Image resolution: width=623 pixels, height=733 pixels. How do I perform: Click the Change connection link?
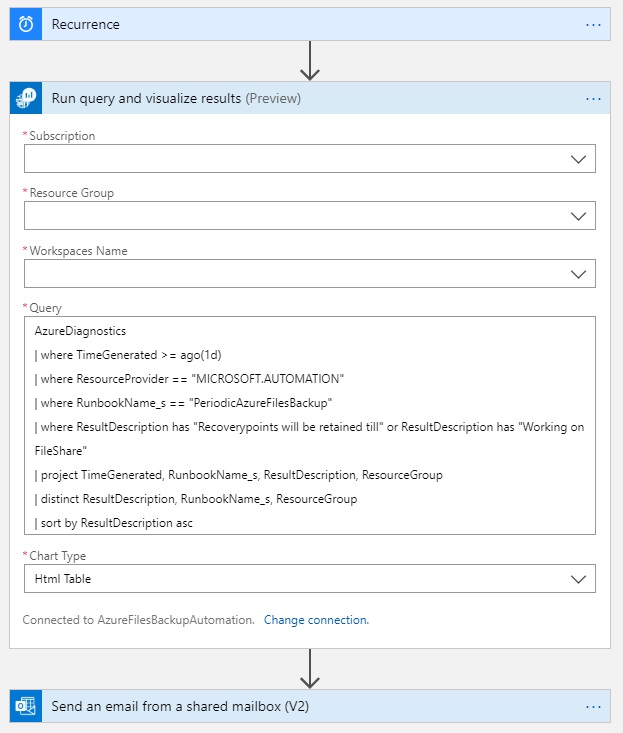[x=316, y=620]
